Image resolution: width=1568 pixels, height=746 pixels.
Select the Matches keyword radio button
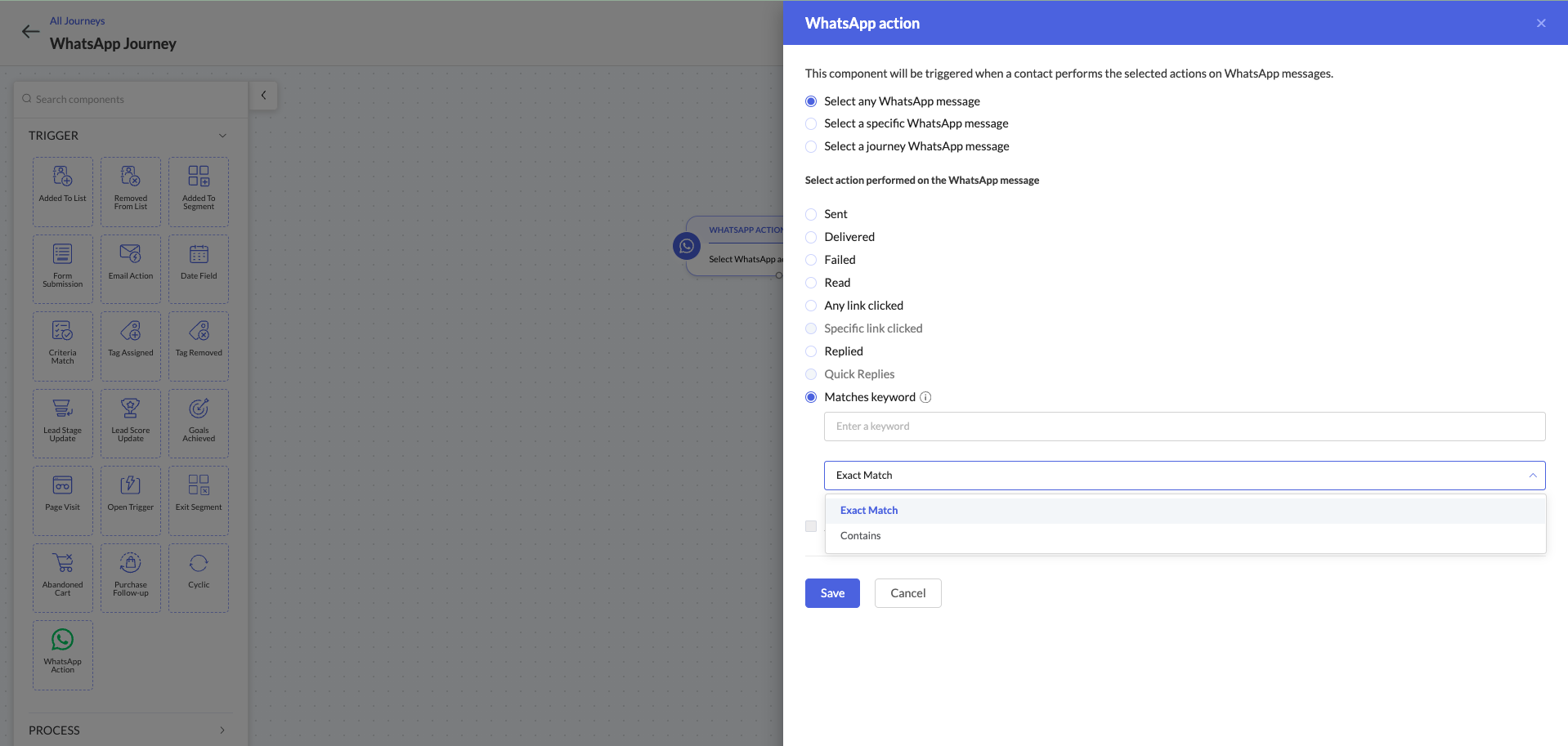(x=811, y=397)
